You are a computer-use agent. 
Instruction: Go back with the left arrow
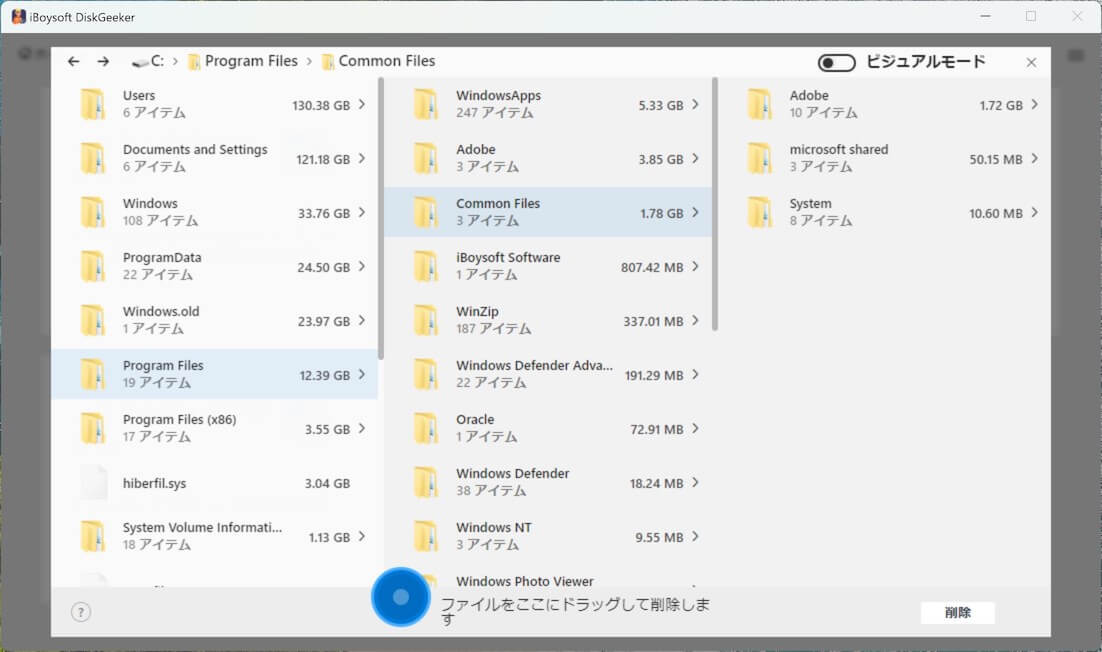coord(73,62)
